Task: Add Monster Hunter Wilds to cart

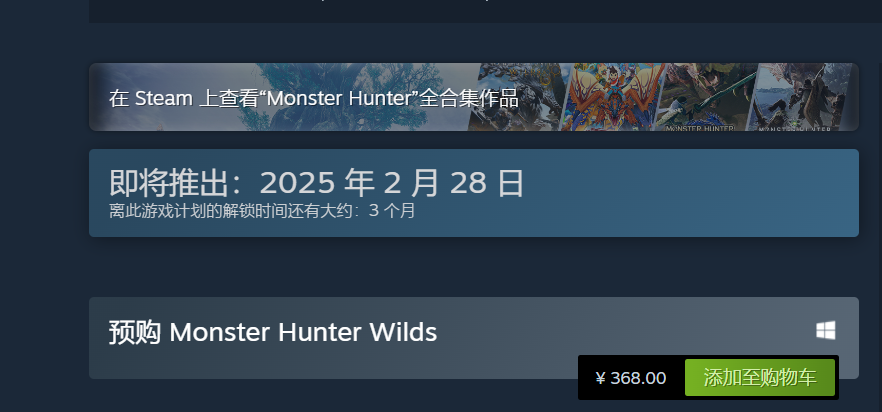Action: point(760,378)
